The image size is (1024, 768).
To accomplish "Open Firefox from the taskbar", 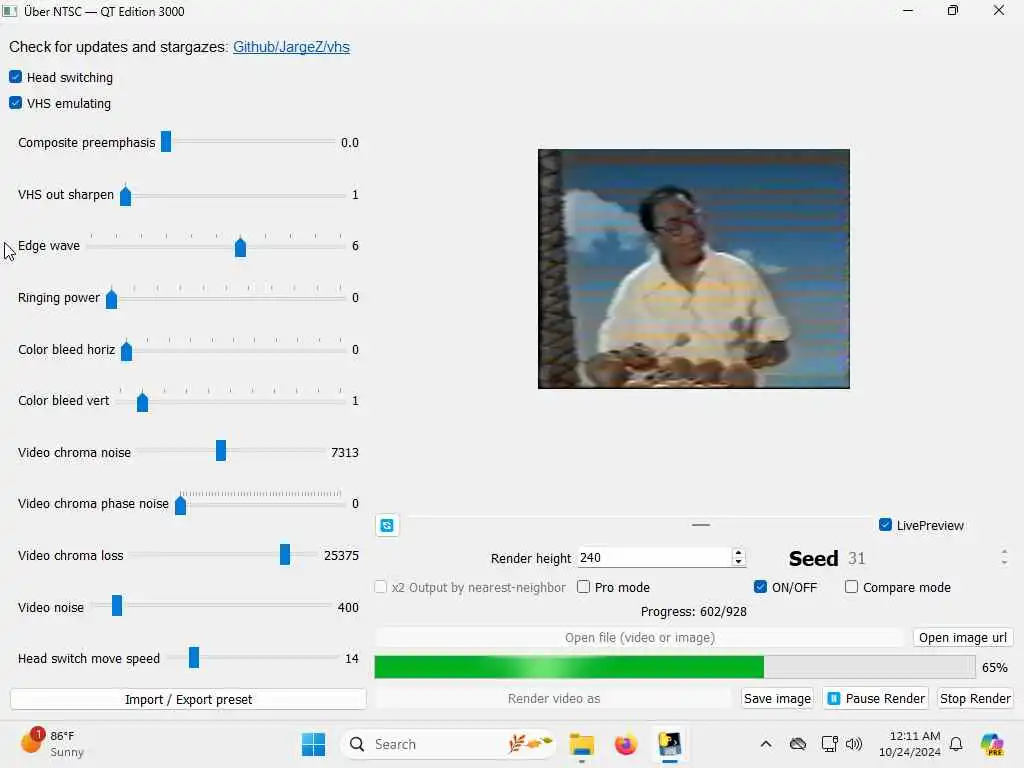I will coord(626,744).
